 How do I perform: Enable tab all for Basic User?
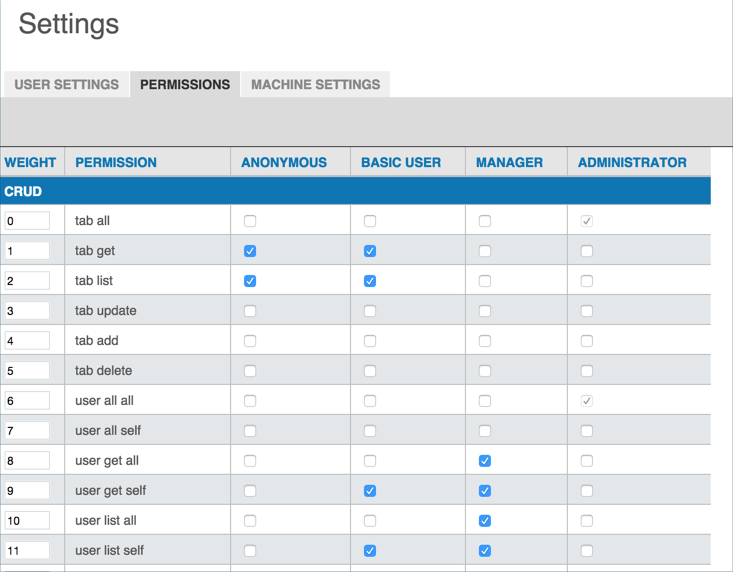coord(370,221)
